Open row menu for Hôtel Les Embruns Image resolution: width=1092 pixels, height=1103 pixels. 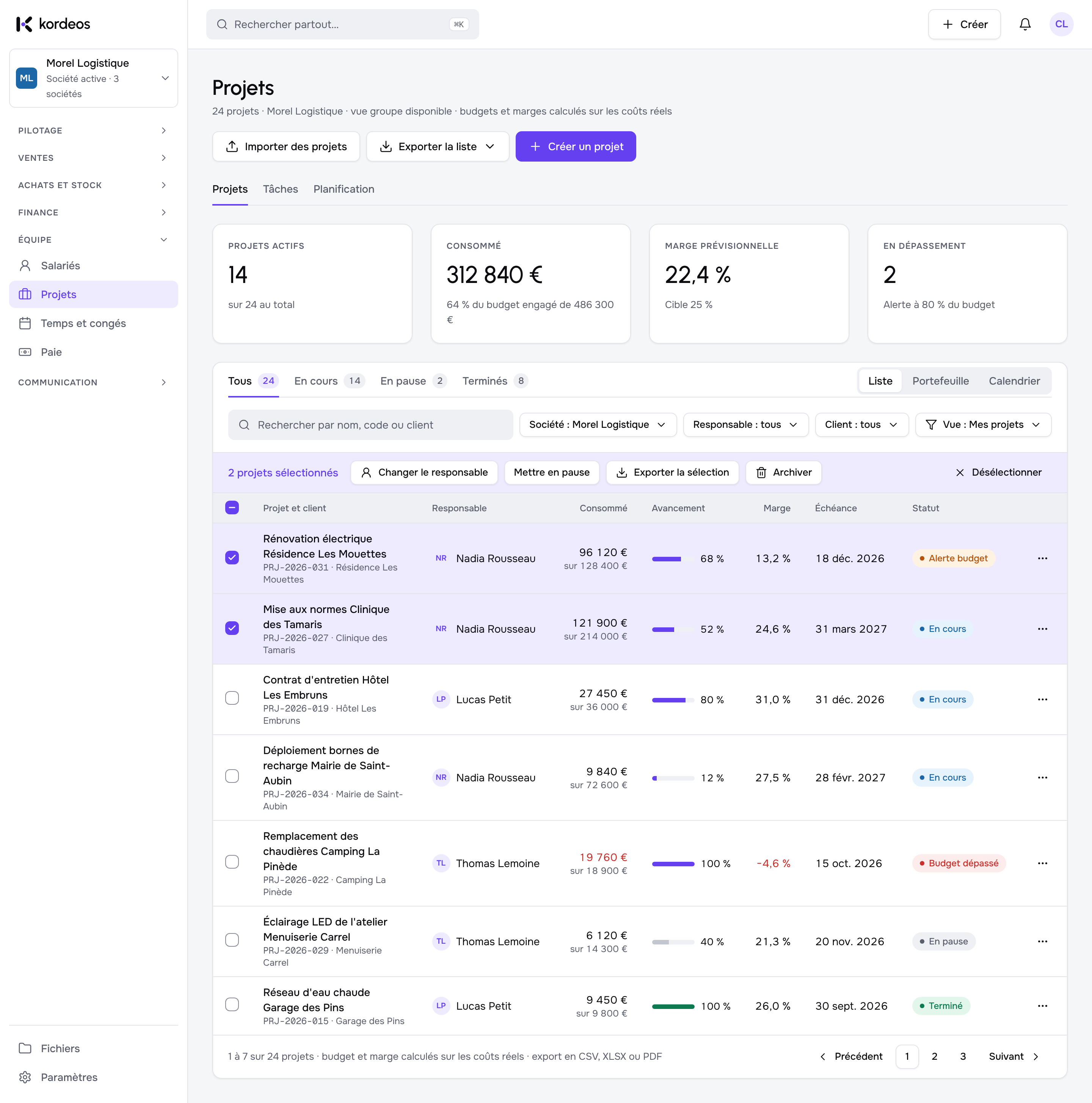(x=1042, y=699)
